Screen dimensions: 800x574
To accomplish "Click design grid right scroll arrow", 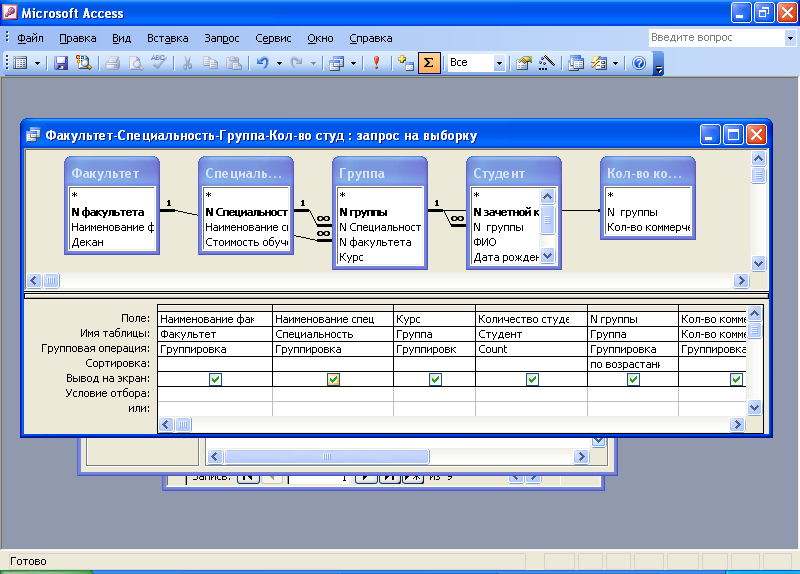I will coord(737,425).
